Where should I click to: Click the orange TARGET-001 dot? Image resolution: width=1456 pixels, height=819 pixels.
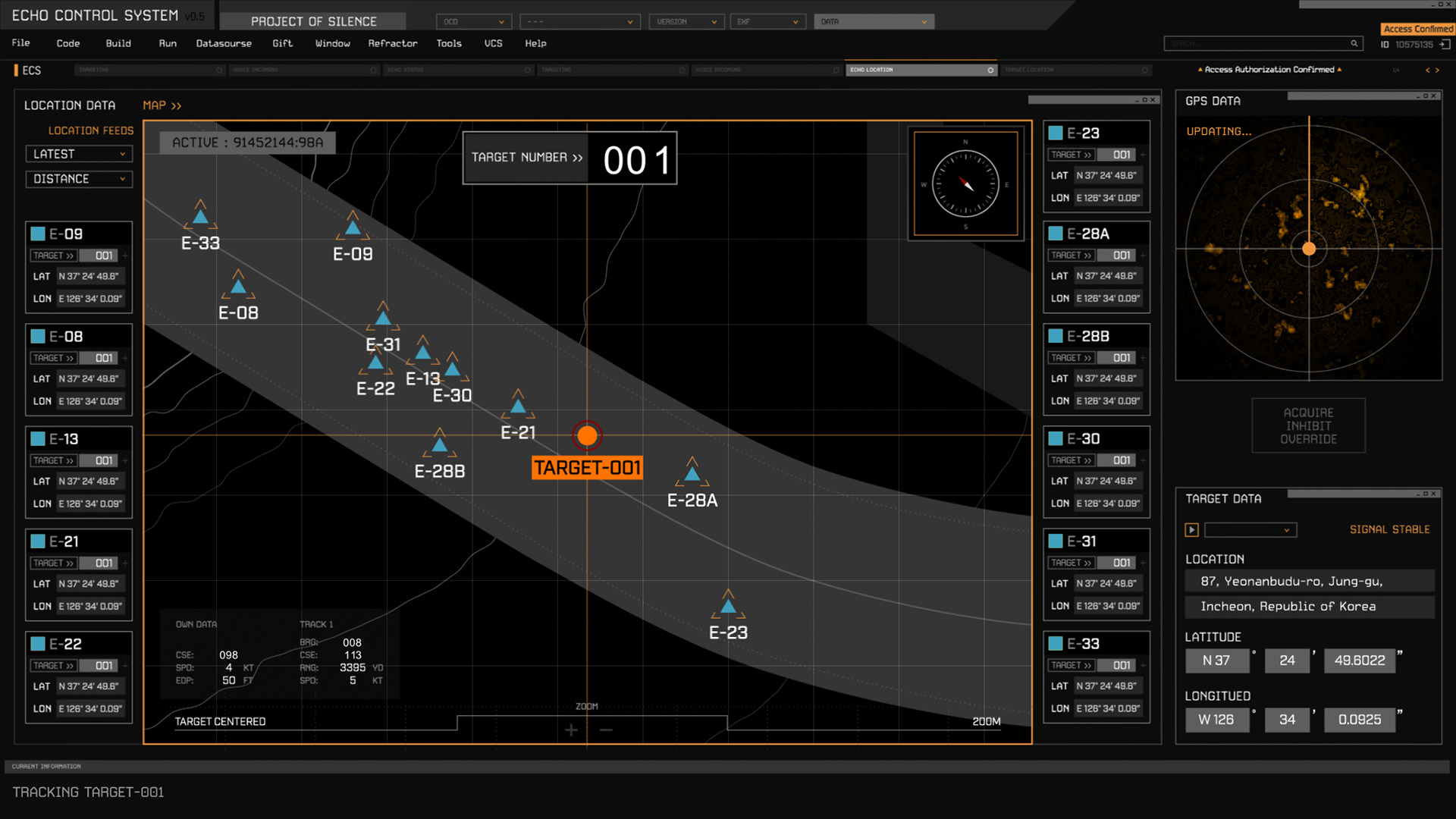(x=587, y=435)
